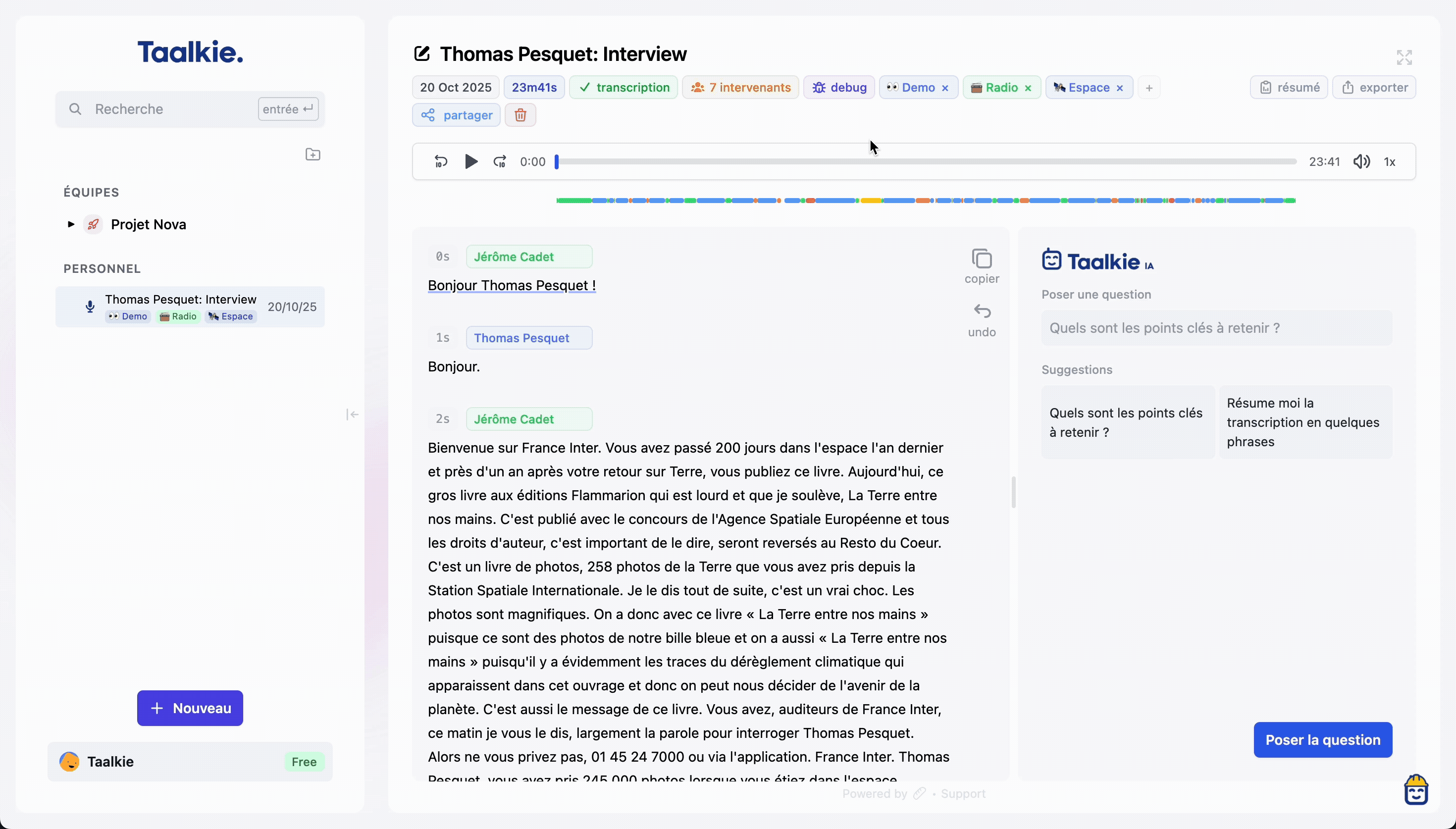The image size is (1456, 829).
Task: Open the 1x playback speed selector
Action: pyautogui.click(x=1390, y=162)
